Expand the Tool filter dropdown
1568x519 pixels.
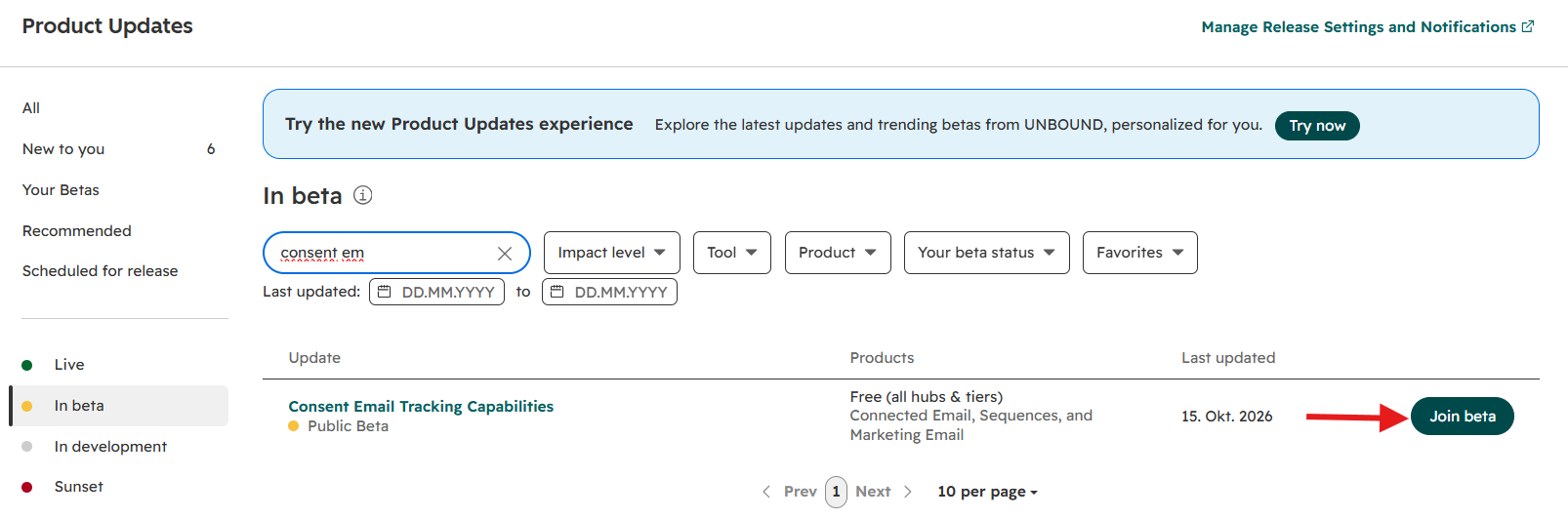coord(732,253)
